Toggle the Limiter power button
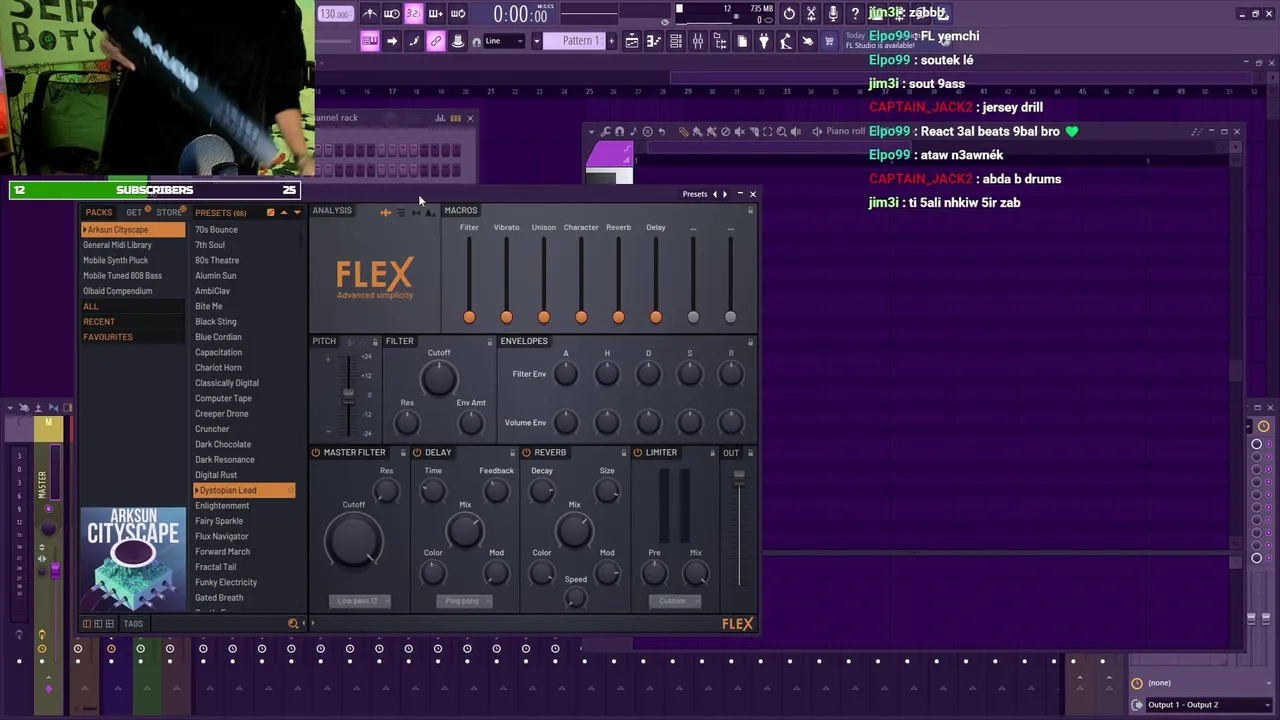This screenshot has width=1280, height=720. coord(638,452)
